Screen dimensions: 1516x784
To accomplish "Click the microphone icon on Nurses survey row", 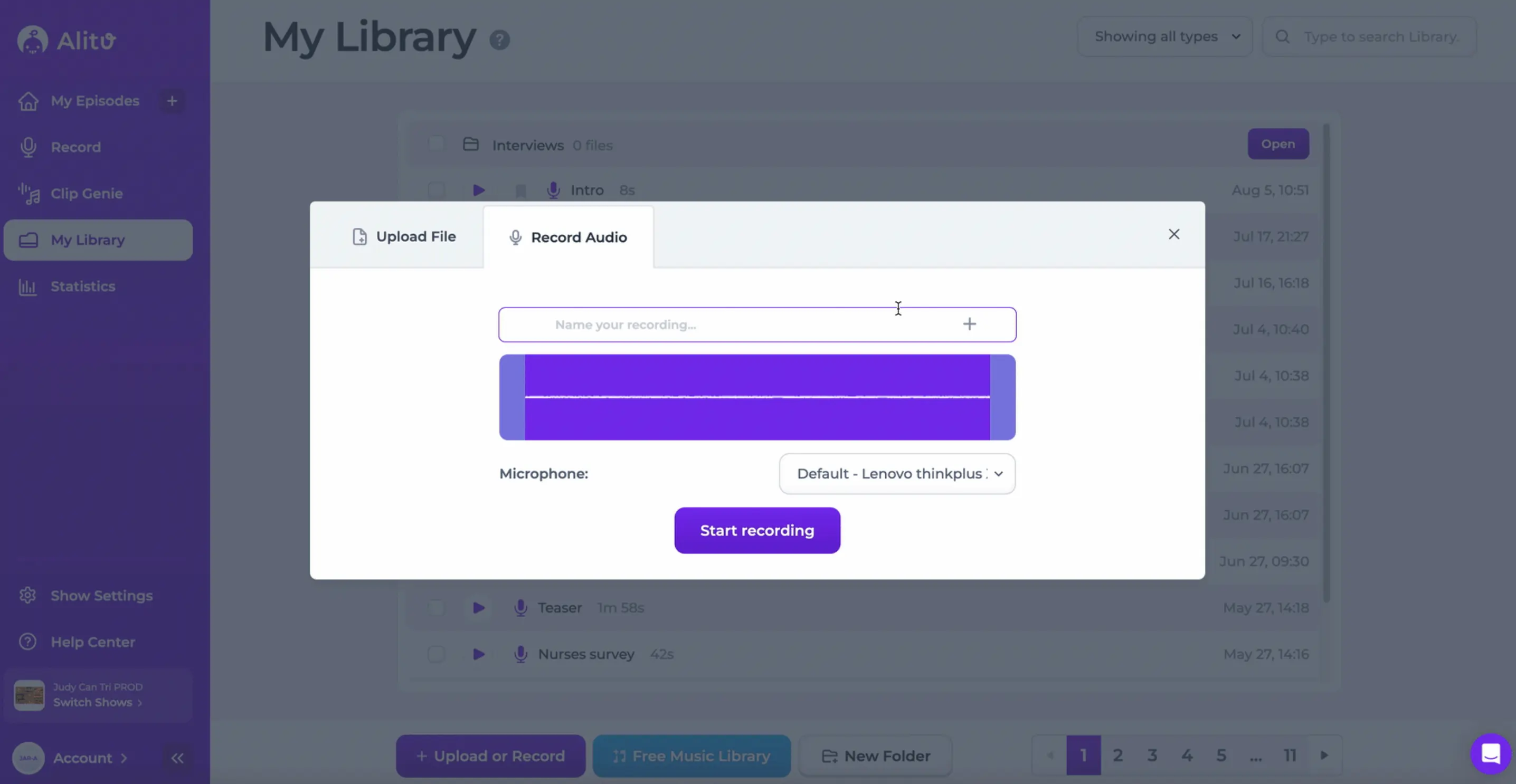I will [520, 654].
